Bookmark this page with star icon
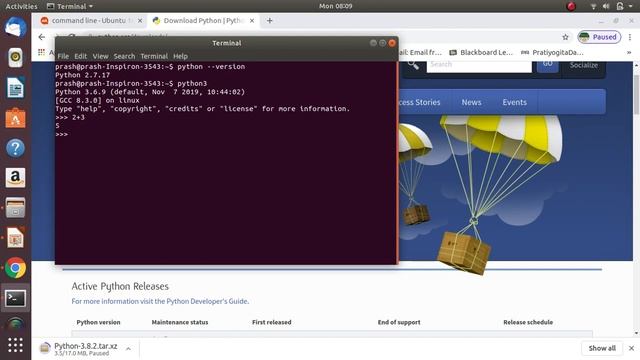640x360 pixels. click(x=565, y=37)
